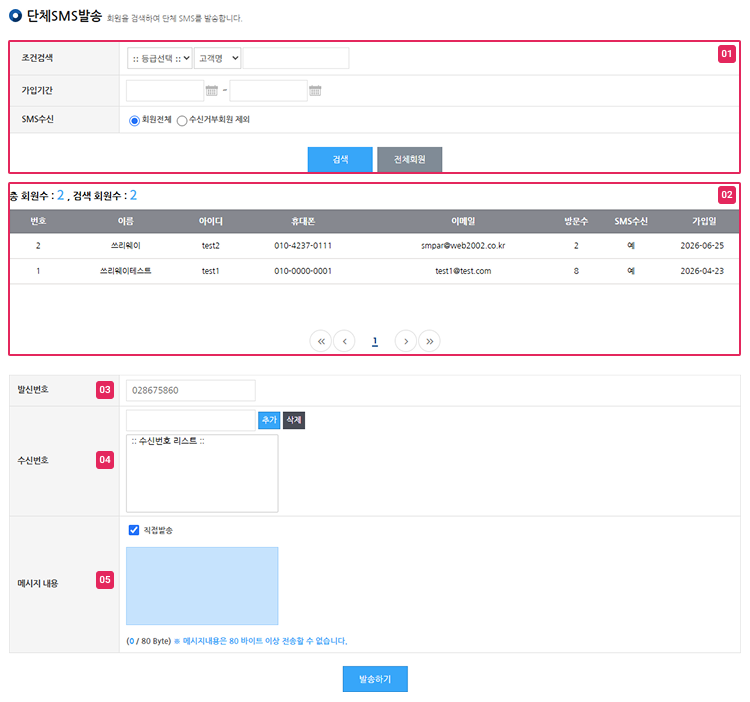Open the 등급선택 dropdown
This screenshot has height=702, width=750.
click(160, 58)
